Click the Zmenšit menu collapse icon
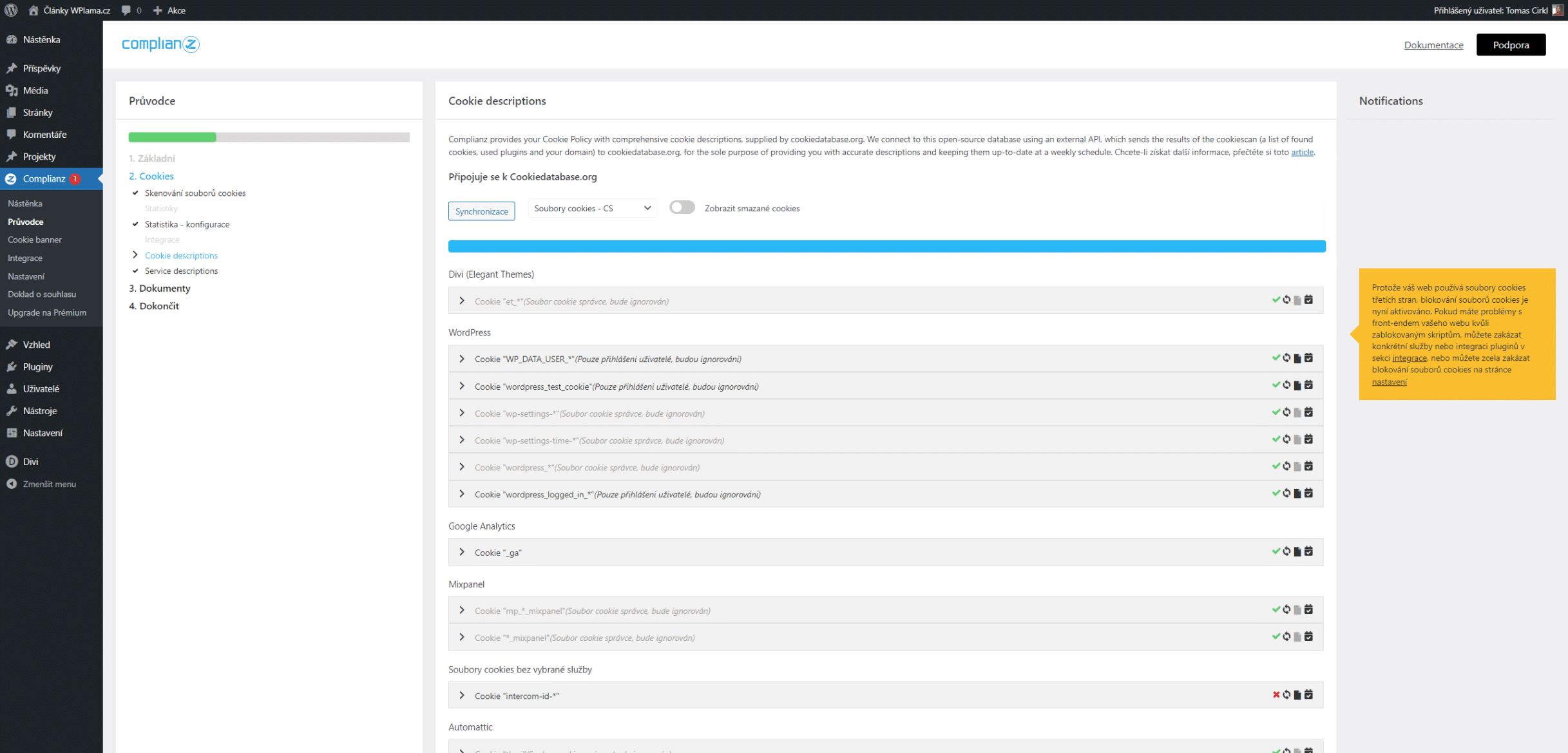The height and width of the screenshot is (753, 1568). coord(12,484)
